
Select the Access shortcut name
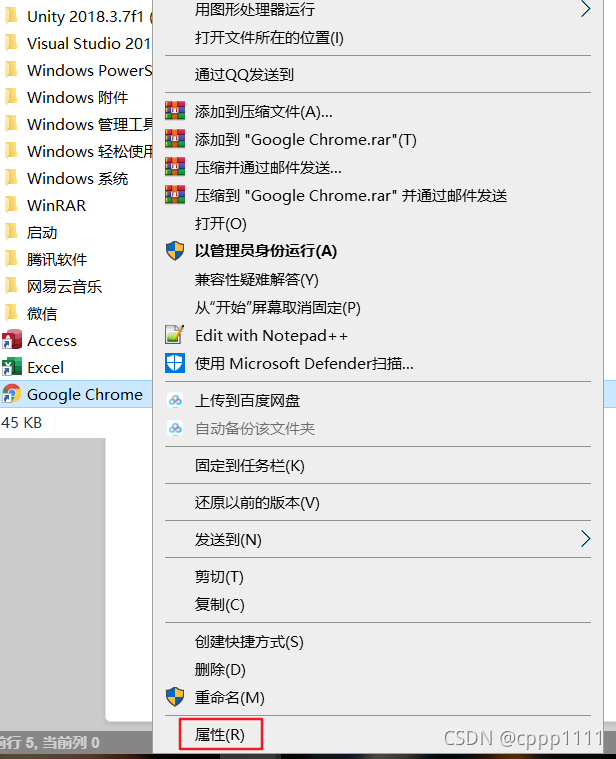pyautogui.click(x=52, y=340)
